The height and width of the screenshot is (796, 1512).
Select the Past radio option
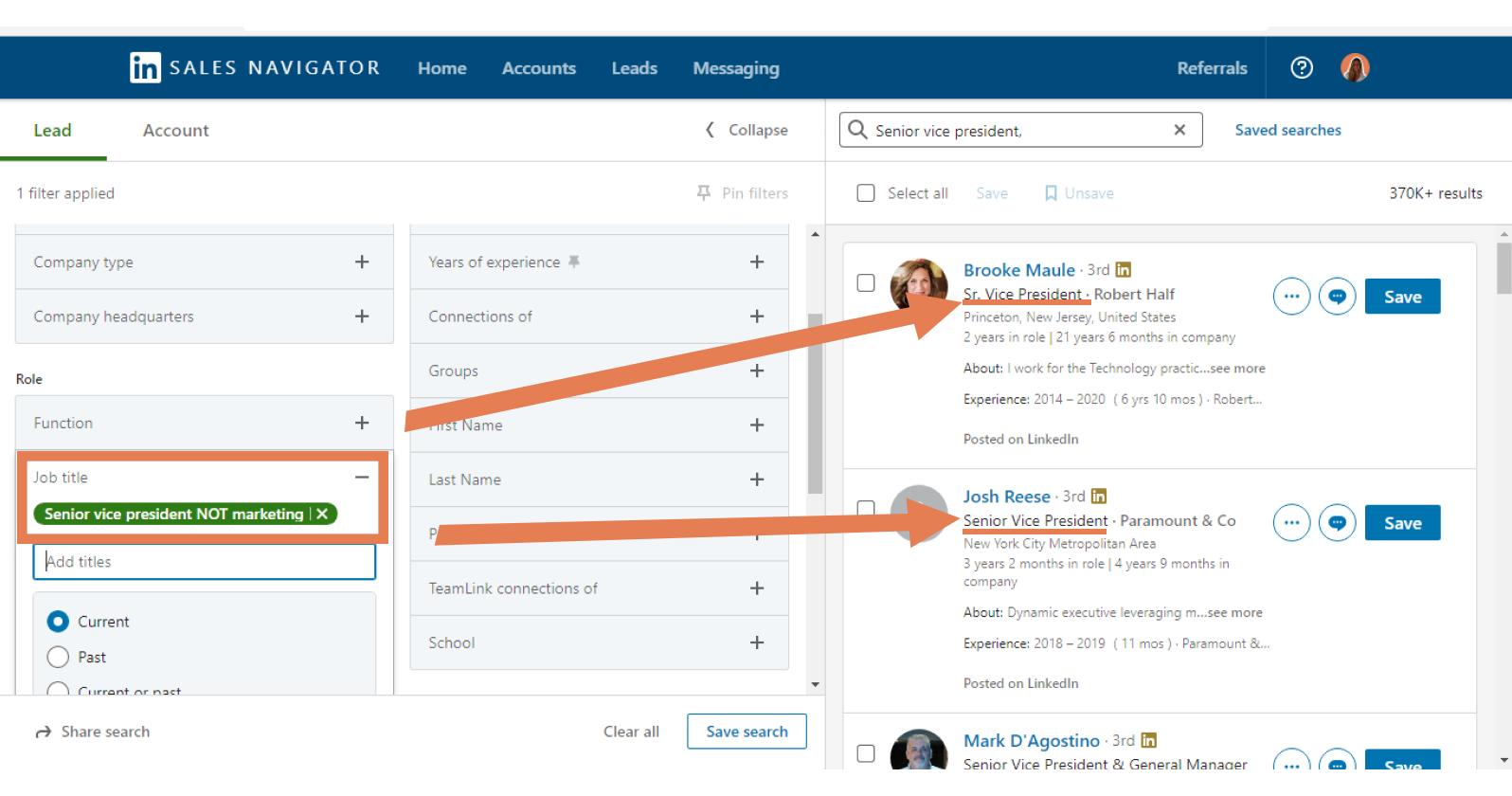(58, 657)
